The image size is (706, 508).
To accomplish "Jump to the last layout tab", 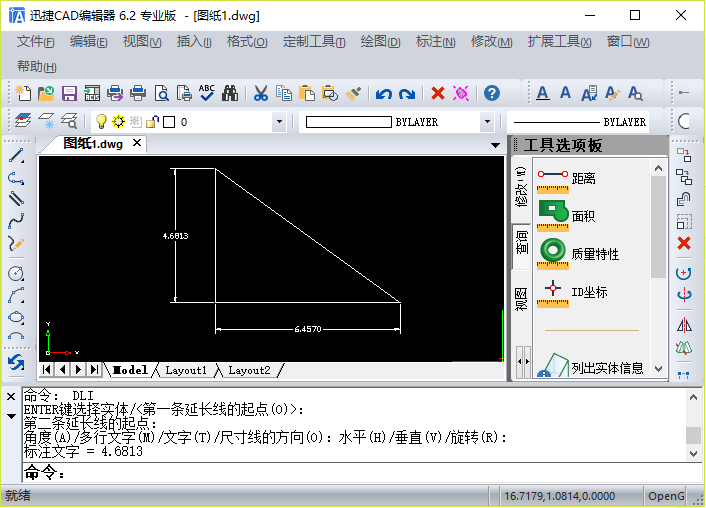I will [x=94, y=370].
